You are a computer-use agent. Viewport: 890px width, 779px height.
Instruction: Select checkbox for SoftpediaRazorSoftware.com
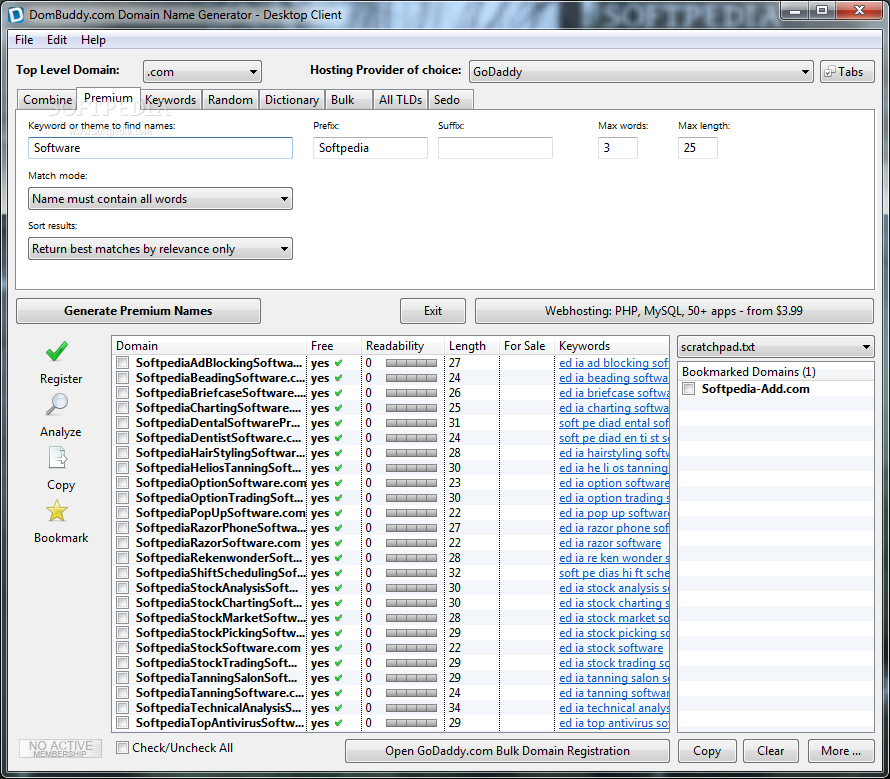(x=122, y=543)
